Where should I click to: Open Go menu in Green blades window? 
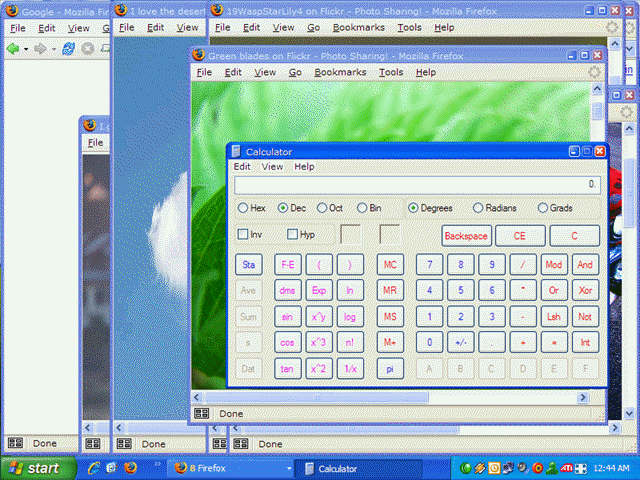295,72
